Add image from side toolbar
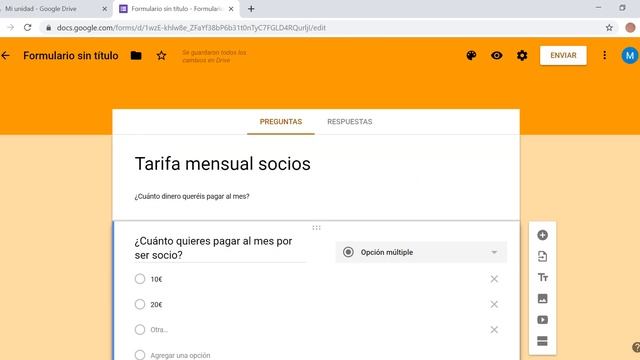The width and height of the screenshot is (640, 360). coord(542,299)
